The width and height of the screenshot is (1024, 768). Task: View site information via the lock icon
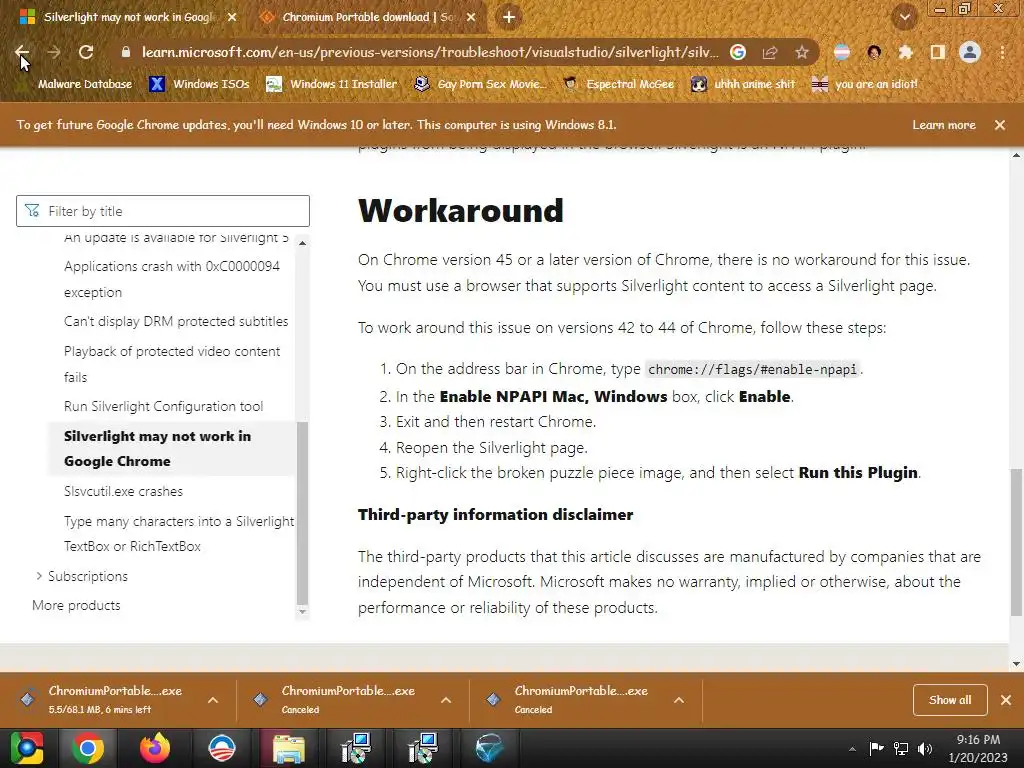(x=126, y=52)
